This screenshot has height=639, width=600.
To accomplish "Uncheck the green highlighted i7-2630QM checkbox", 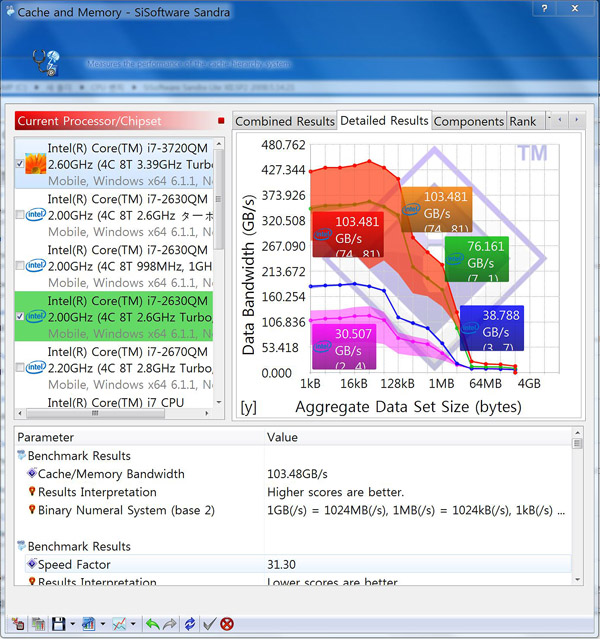I will coord(20,316).
